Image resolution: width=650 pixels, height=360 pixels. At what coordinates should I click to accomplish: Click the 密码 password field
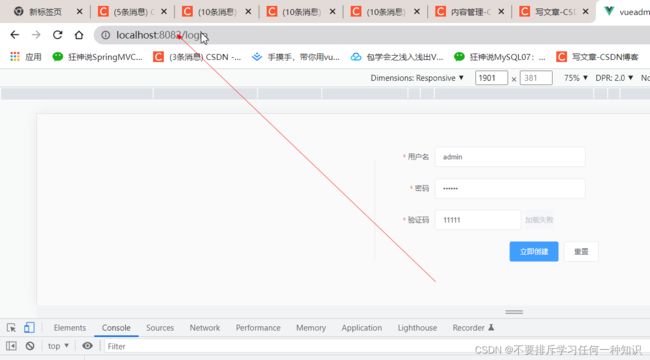pos(510,188)
